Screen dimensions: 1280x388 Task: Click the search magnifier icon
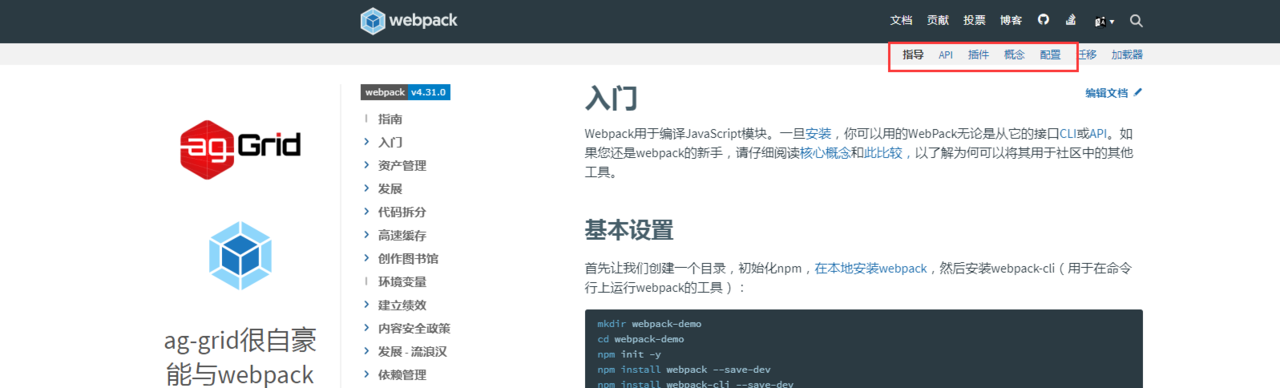click(x=1136, y=20)
